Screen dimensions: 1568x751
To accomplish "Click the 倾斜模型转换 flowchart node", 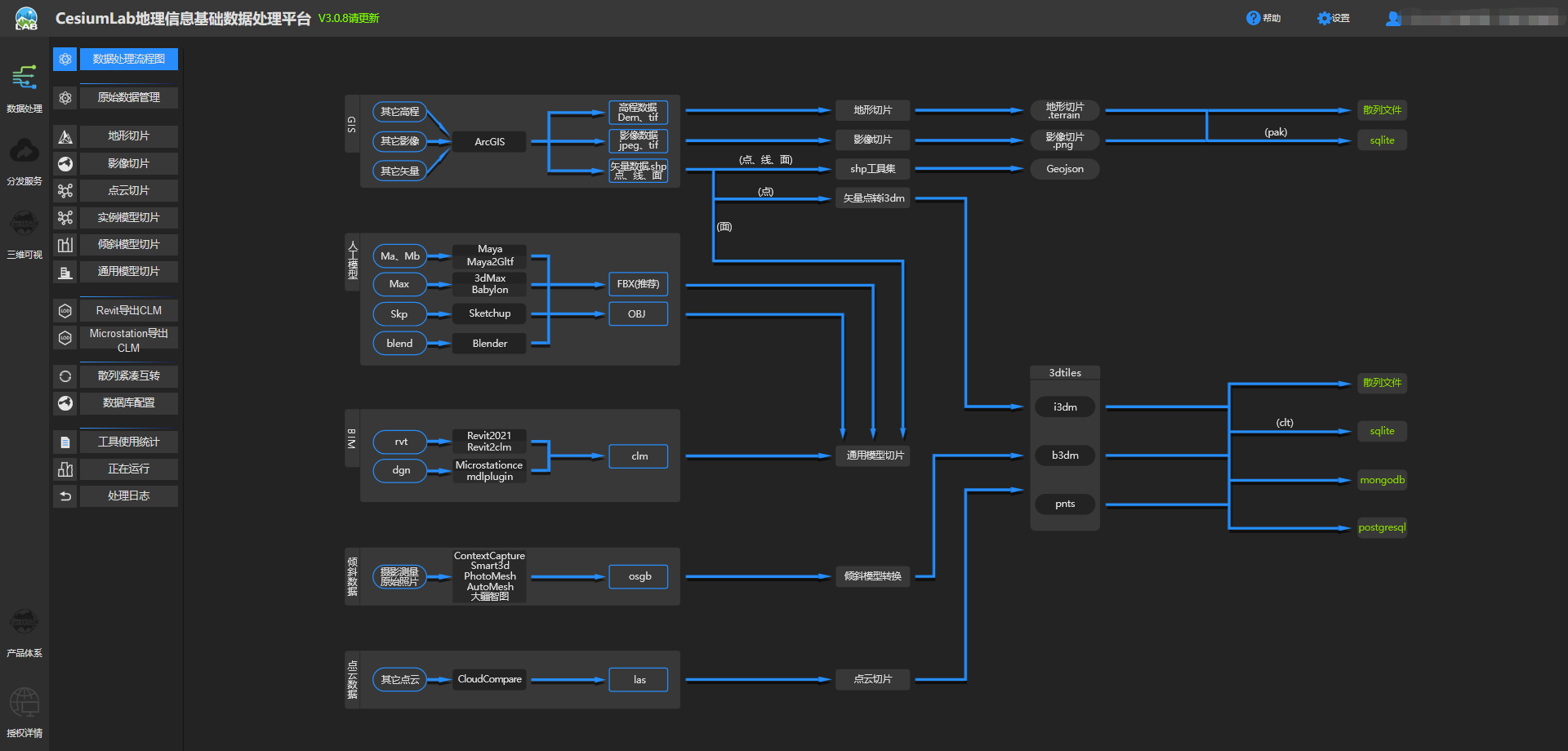I will 873,576.
